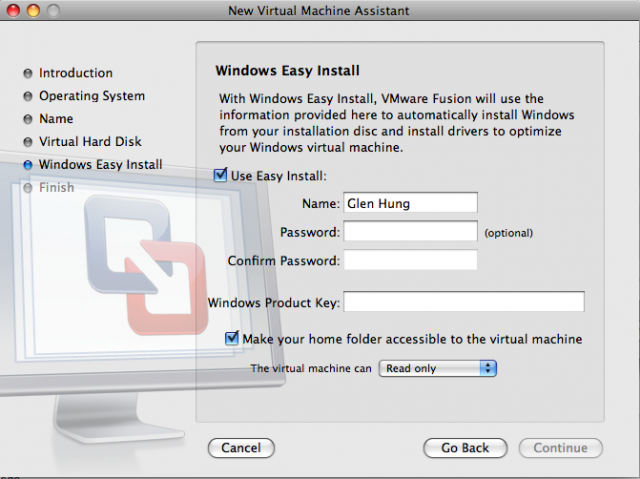Image resolution: width=640 pixels, height=479 pixels.
Task: Focus the Password input field
Action: coord(410,231)
